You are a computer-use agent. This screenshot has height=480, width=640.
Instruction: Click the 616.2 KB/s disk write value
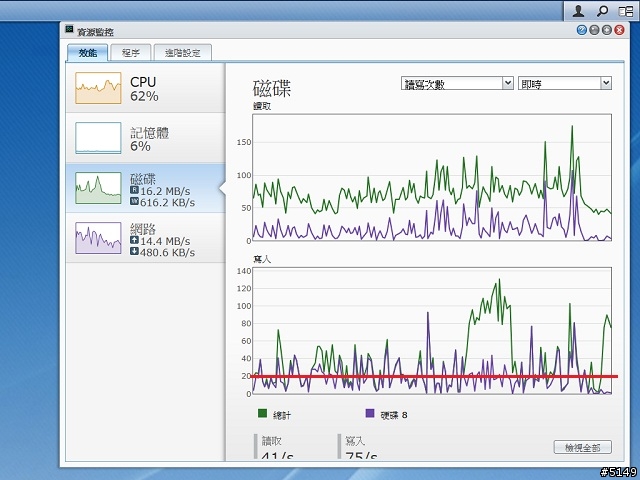pos(167,202)
